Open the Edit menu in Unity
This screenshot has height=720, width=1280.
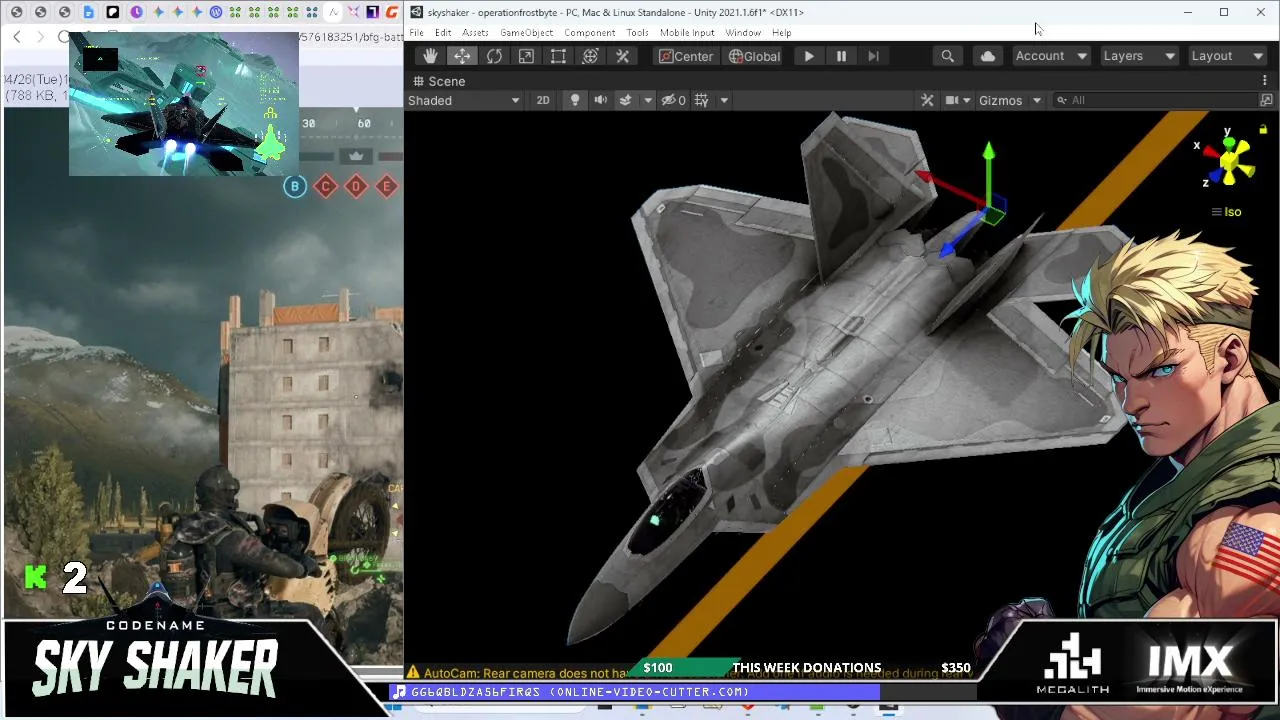point(443,33)
